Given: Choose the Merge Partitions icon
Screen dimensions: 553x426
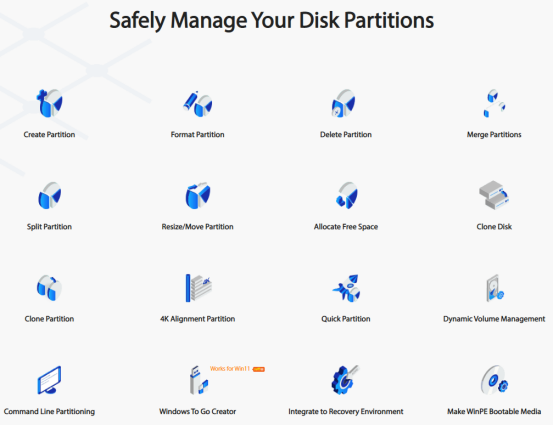Looking at the screenshot, I should [494, 103].
